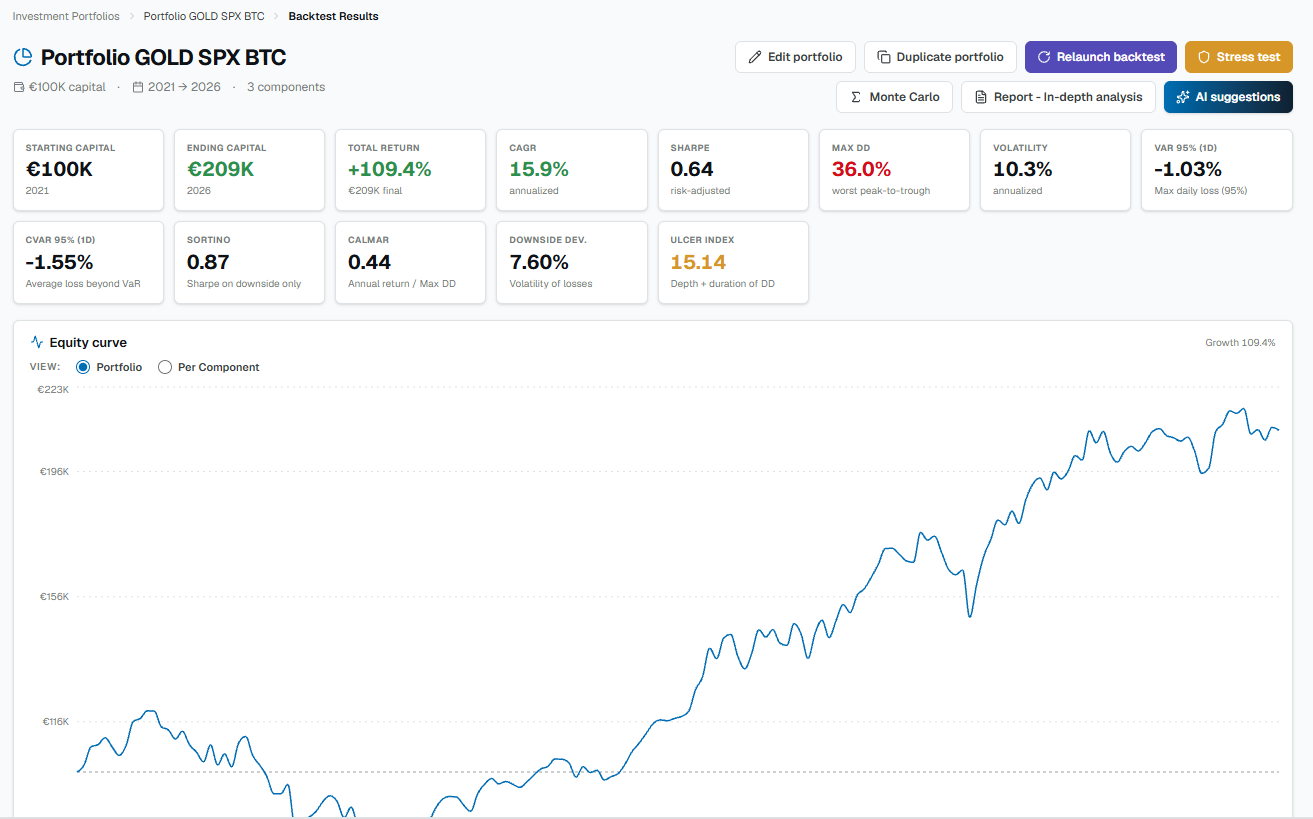
Task: Run the Stress test
Action: click(x=1239, y=57)
